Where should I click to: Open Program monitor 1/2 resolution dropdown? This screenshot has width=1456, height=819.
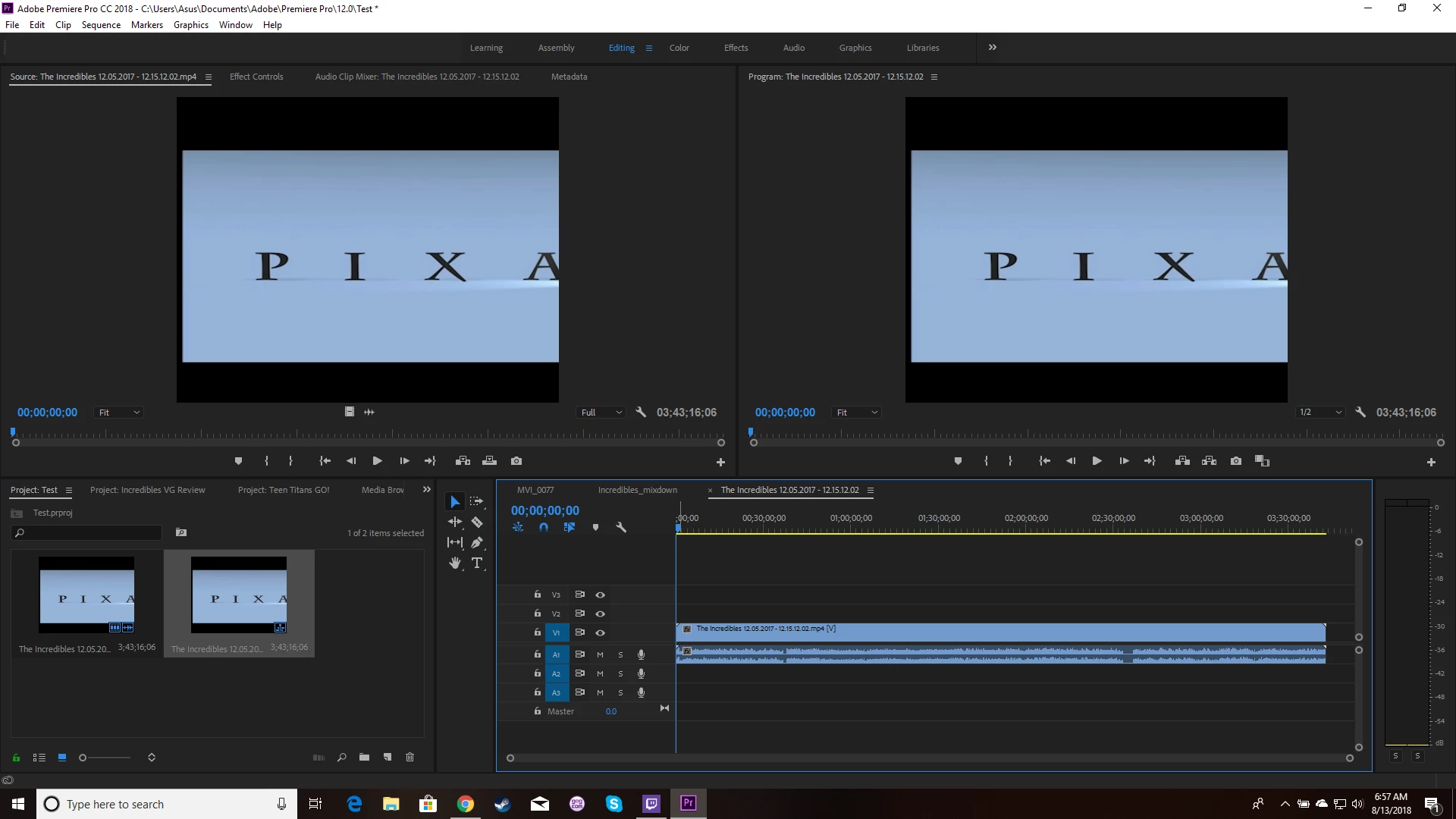coord(1320,412)
